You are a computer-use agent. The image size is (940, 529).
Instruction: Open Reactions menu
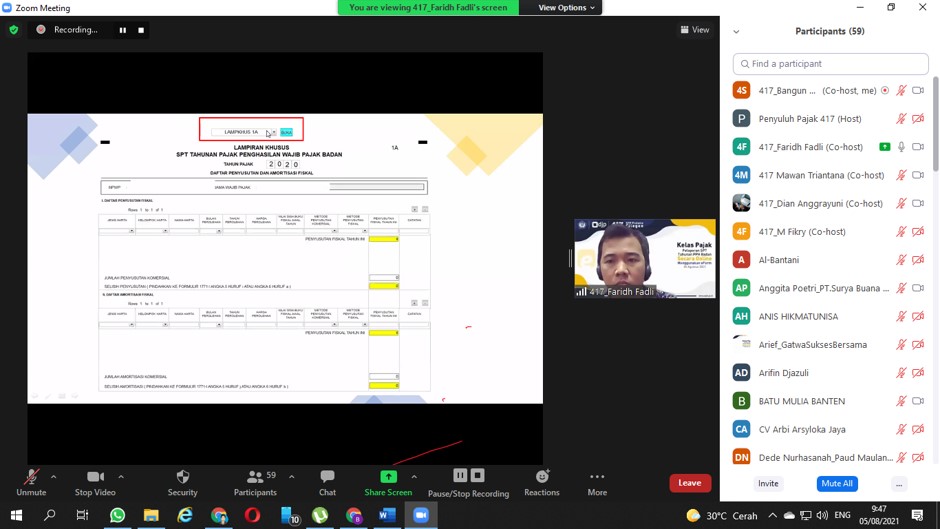(541, 477)
